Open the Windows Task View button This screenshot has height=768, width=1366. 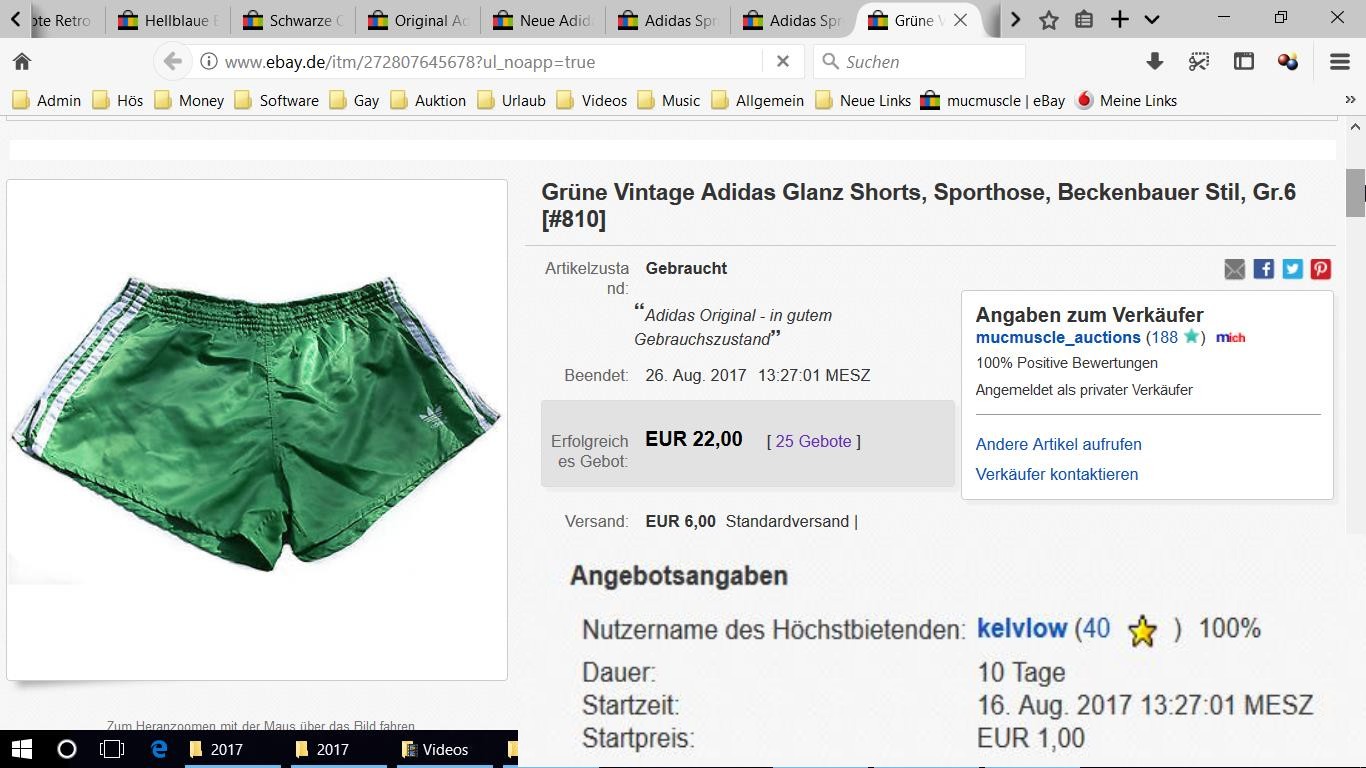(112, 749)
